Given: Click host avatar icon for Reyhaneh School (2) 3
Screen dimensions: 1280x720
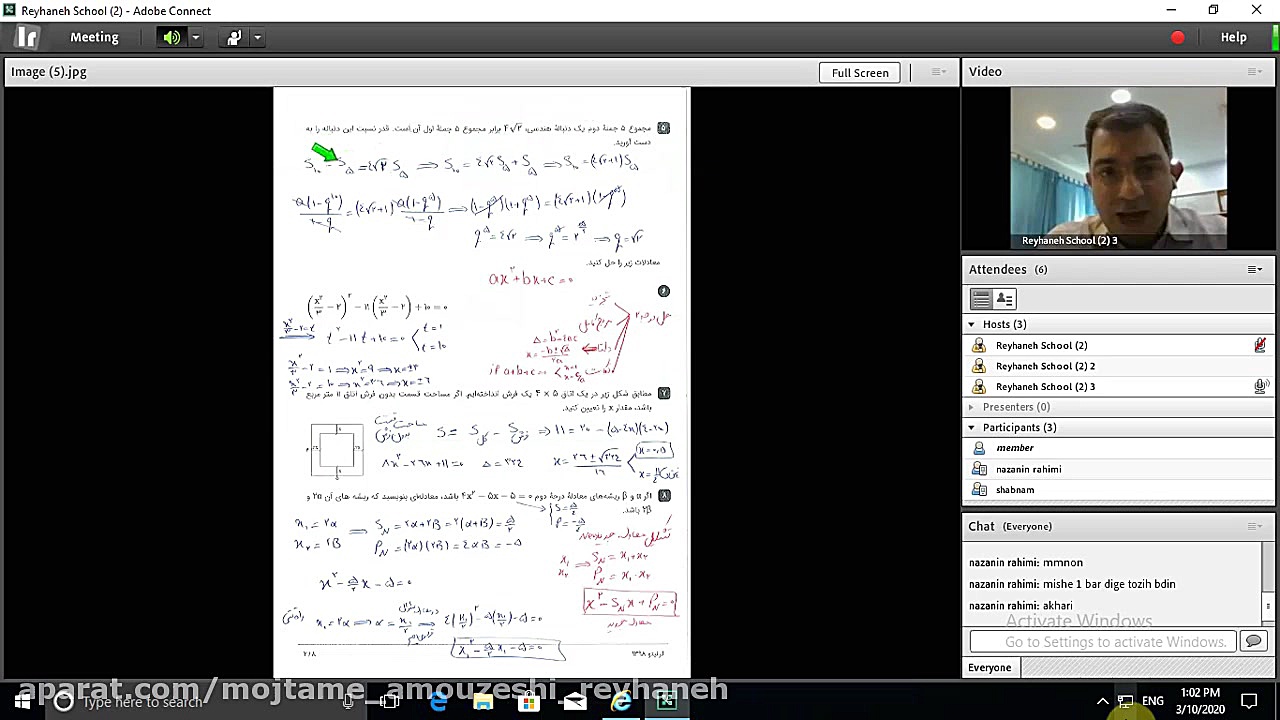Looking at the screenshot, I should tap(979, 386).
